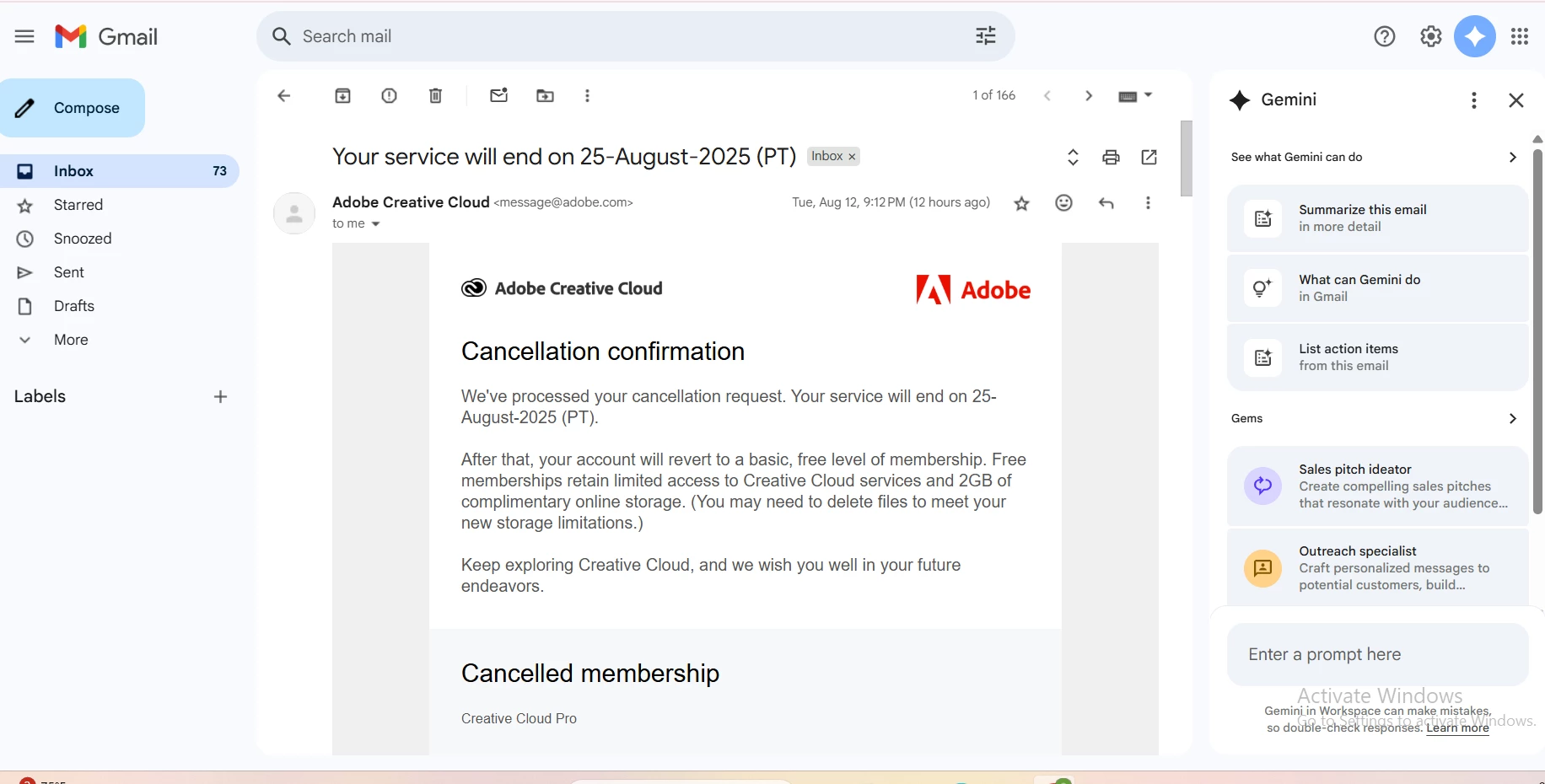Click the 'Creative Cloud Pro' text
Viewport: 1545px width, 784px height.
(519, 719)
